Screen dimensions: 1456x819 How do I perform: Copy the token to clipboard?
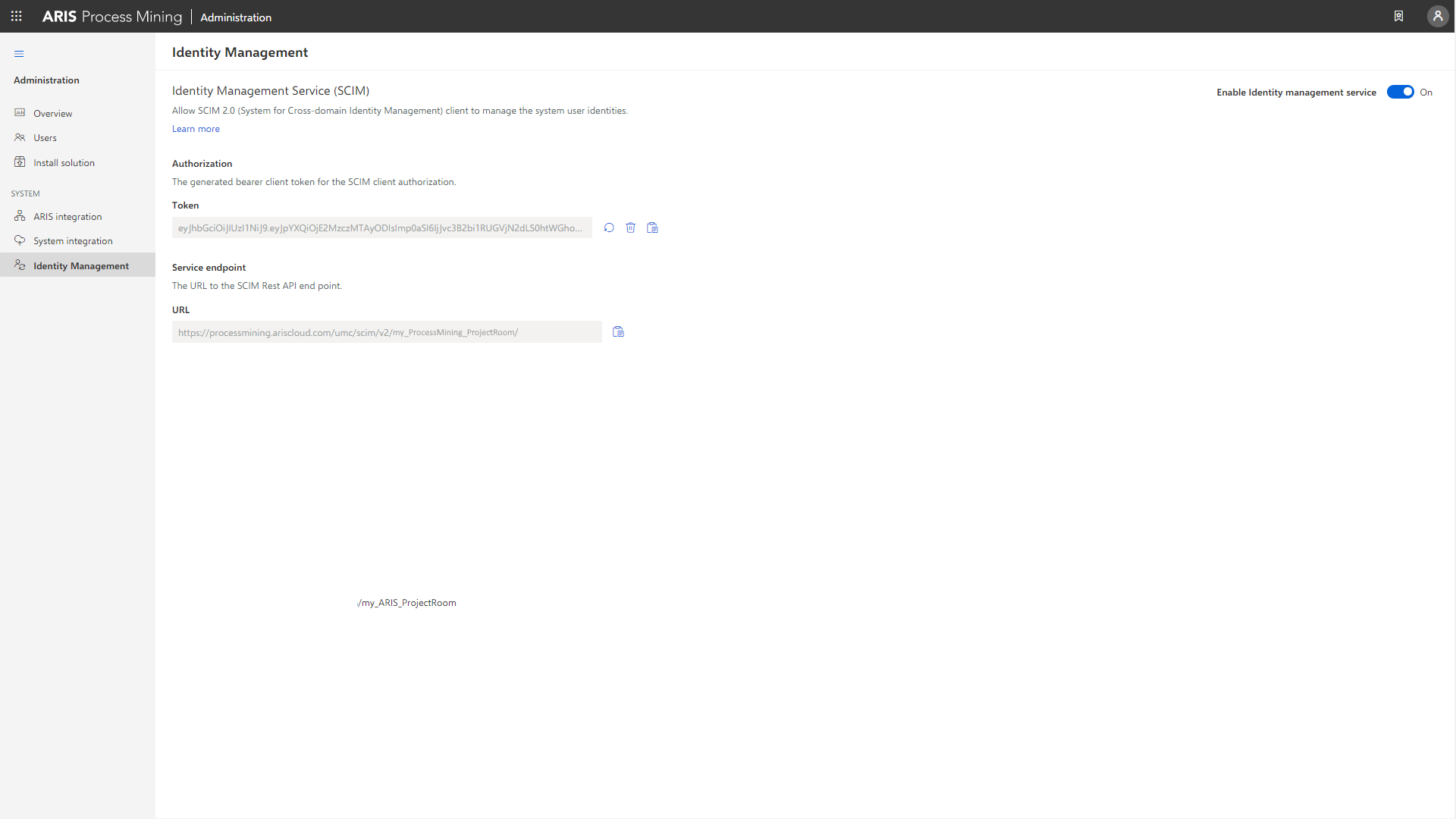coord(652,227)
